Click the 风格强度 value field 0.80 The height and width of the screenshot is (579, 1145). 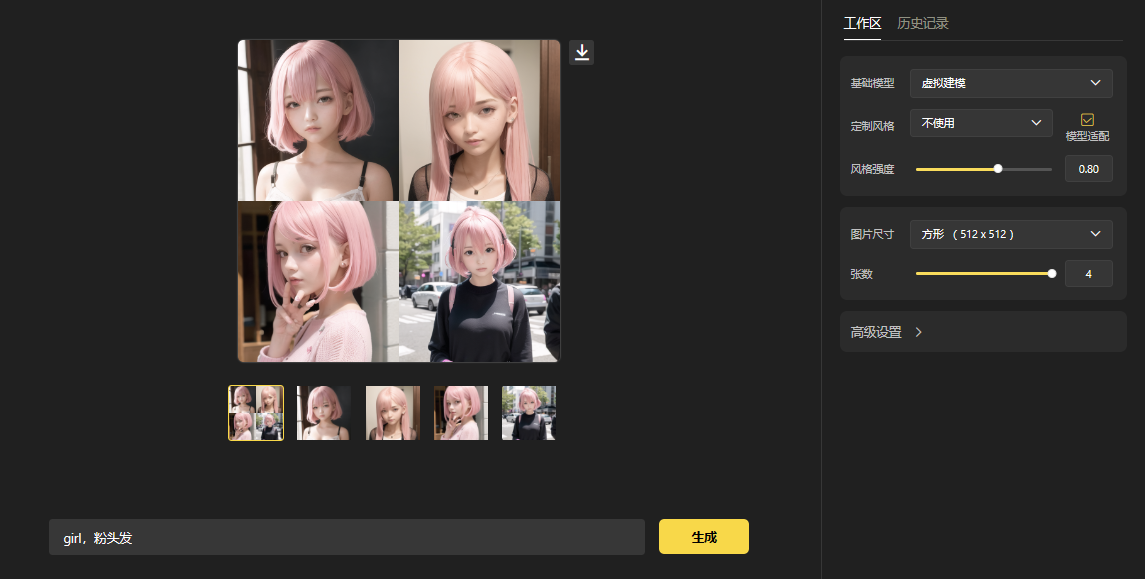click(x=1088, y=169)
